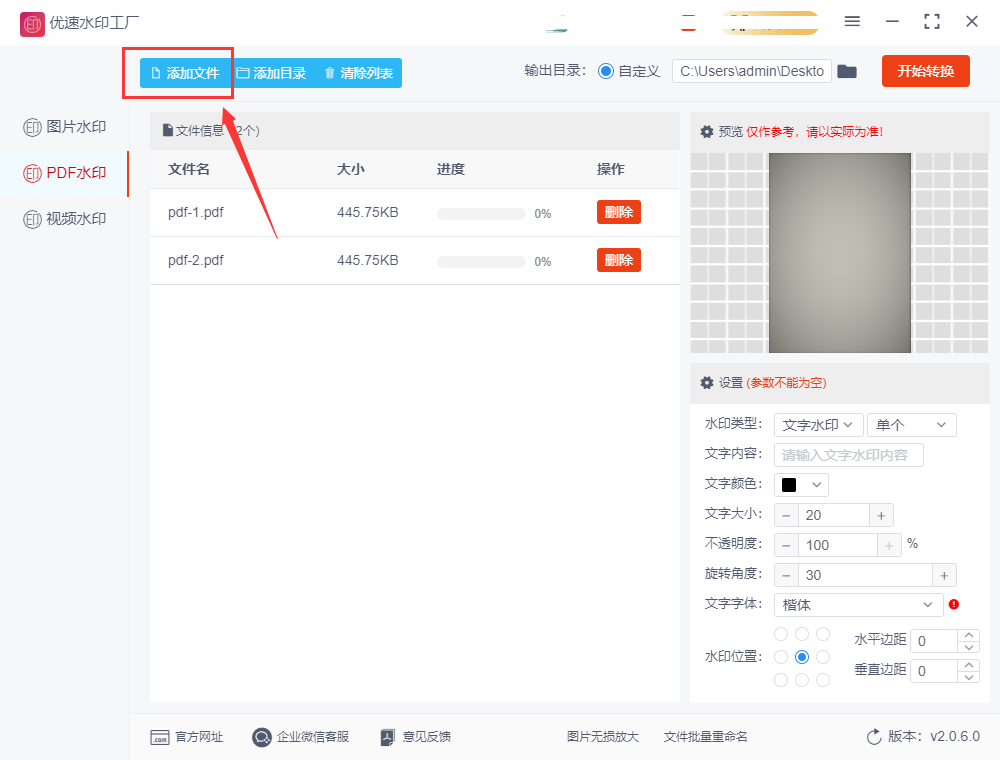Open 企业微信客服 customer service link
This screenshot has width=1000, height=760.
pyautogui.click(x=300, y=737)
